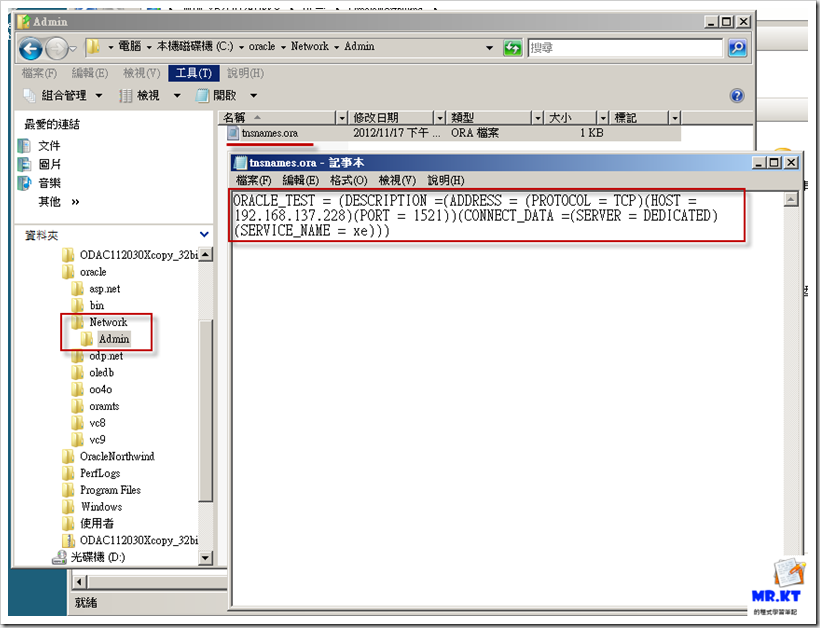Click the tnsnames.ora file in the list
This screenshot has width=820, height=628.
coord(269,133)
